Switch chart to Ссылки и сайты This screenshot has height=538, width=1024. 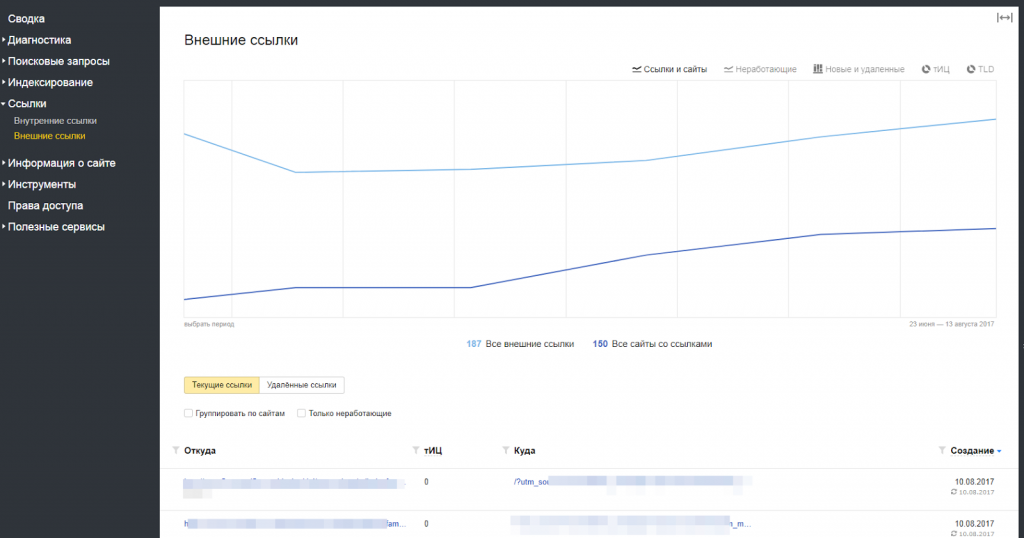tap(669, 69)
